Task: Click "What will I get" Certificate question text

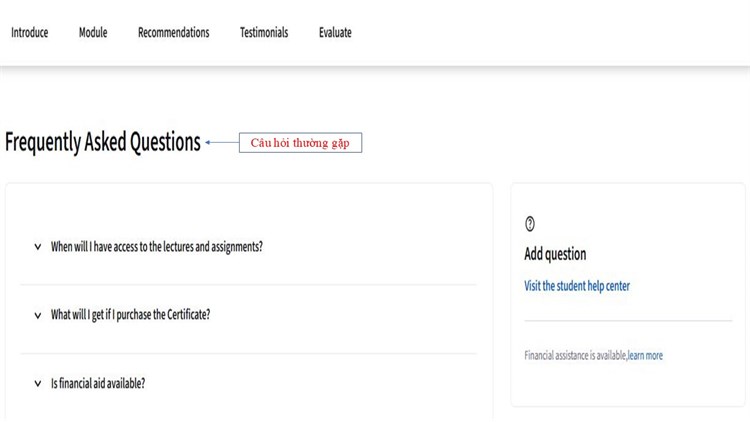Action: [130, 315]
